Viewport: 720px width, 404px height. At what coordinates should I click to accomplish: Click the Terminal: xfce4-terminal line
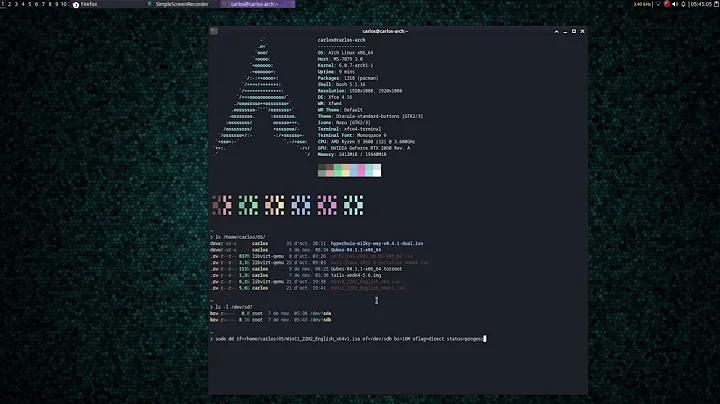[349, 129]
